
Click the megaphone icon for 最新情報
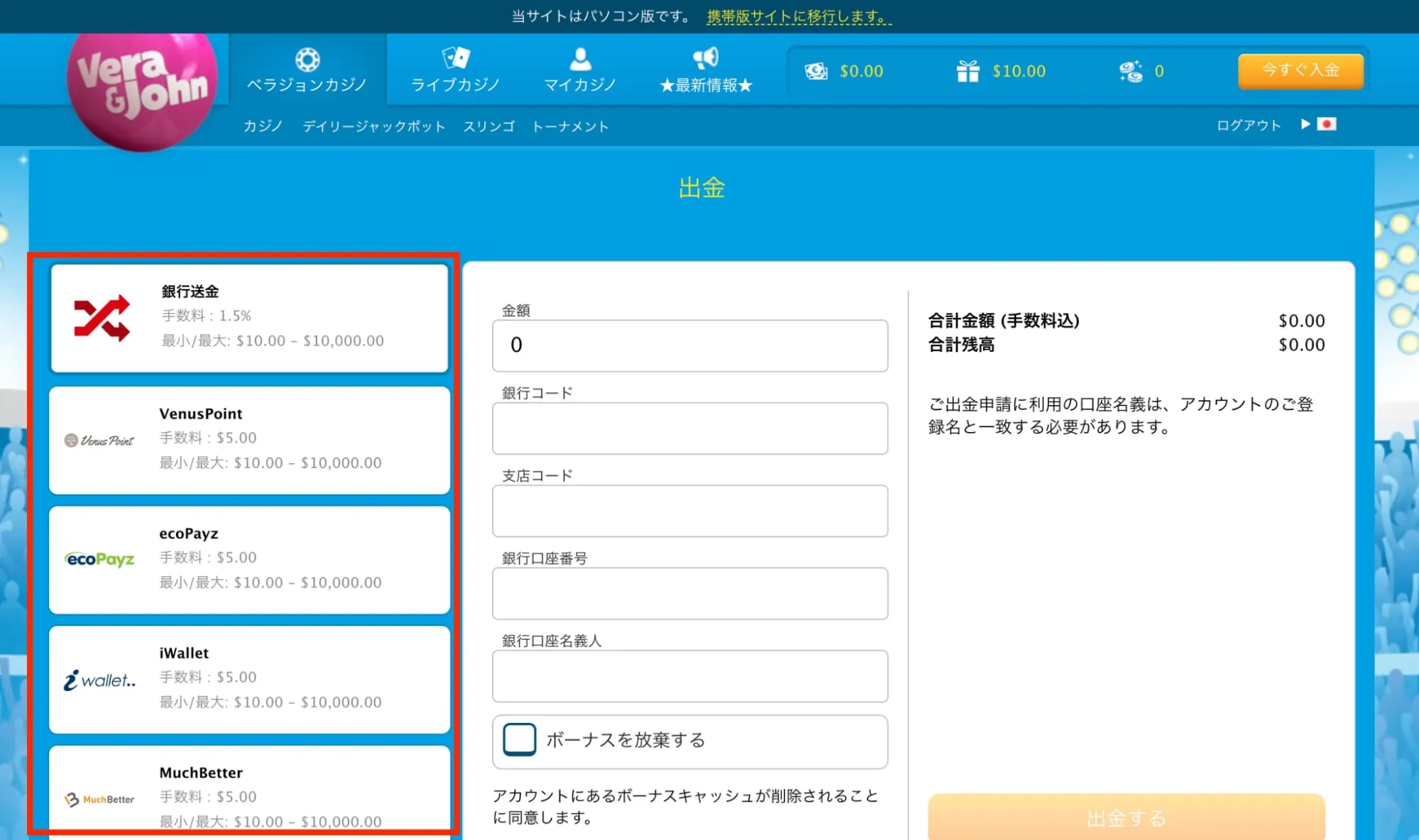click(x=706, y=57)
